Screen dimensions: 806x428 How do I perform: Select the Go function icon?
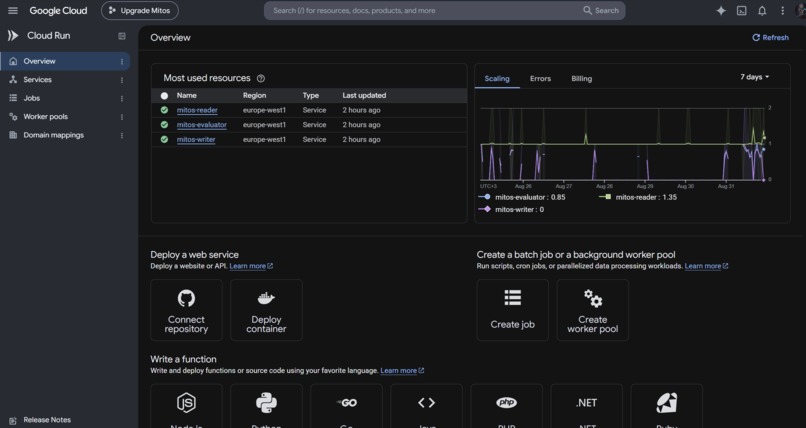click(346, 403)
